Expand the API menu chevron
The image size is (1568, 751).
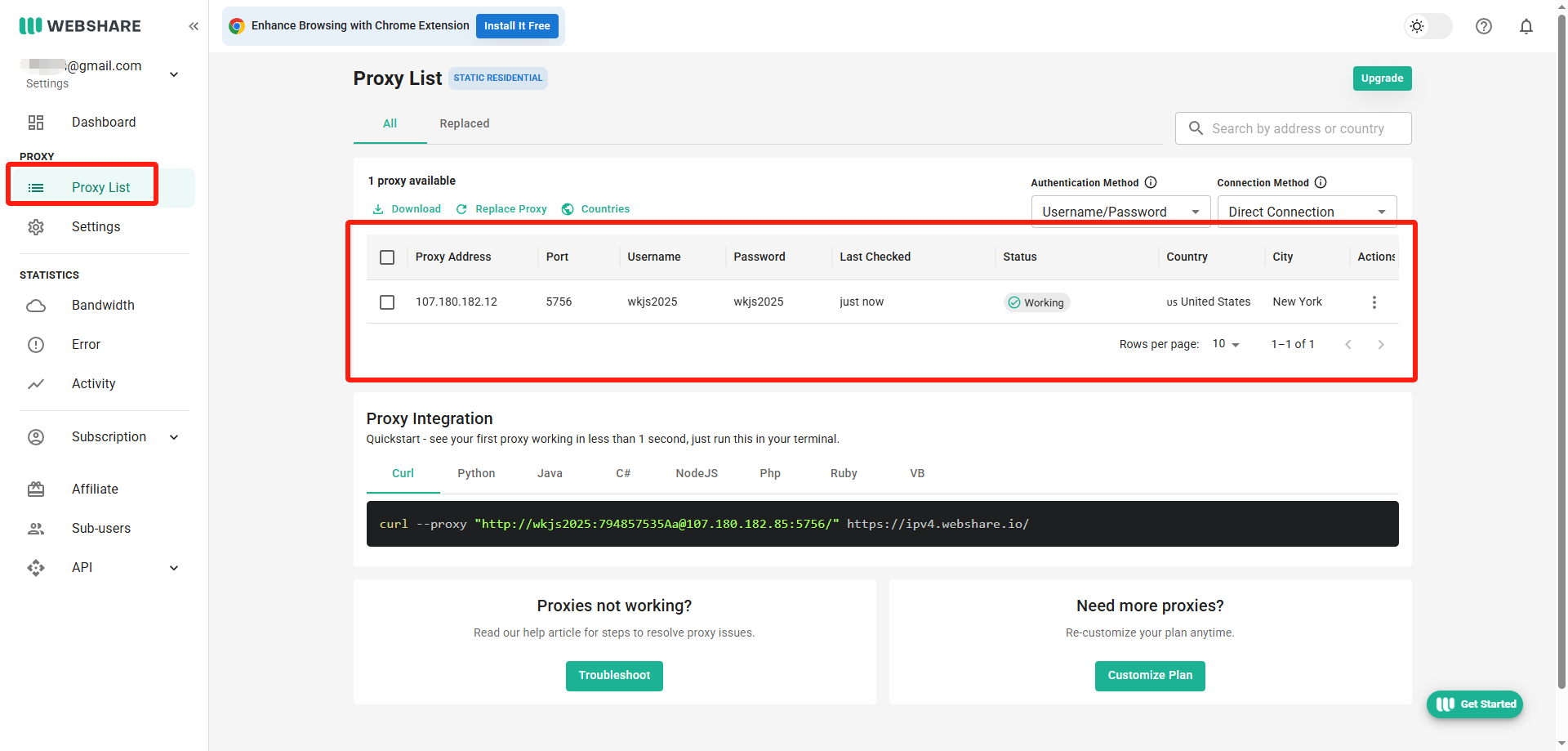[x=174, y=568]
